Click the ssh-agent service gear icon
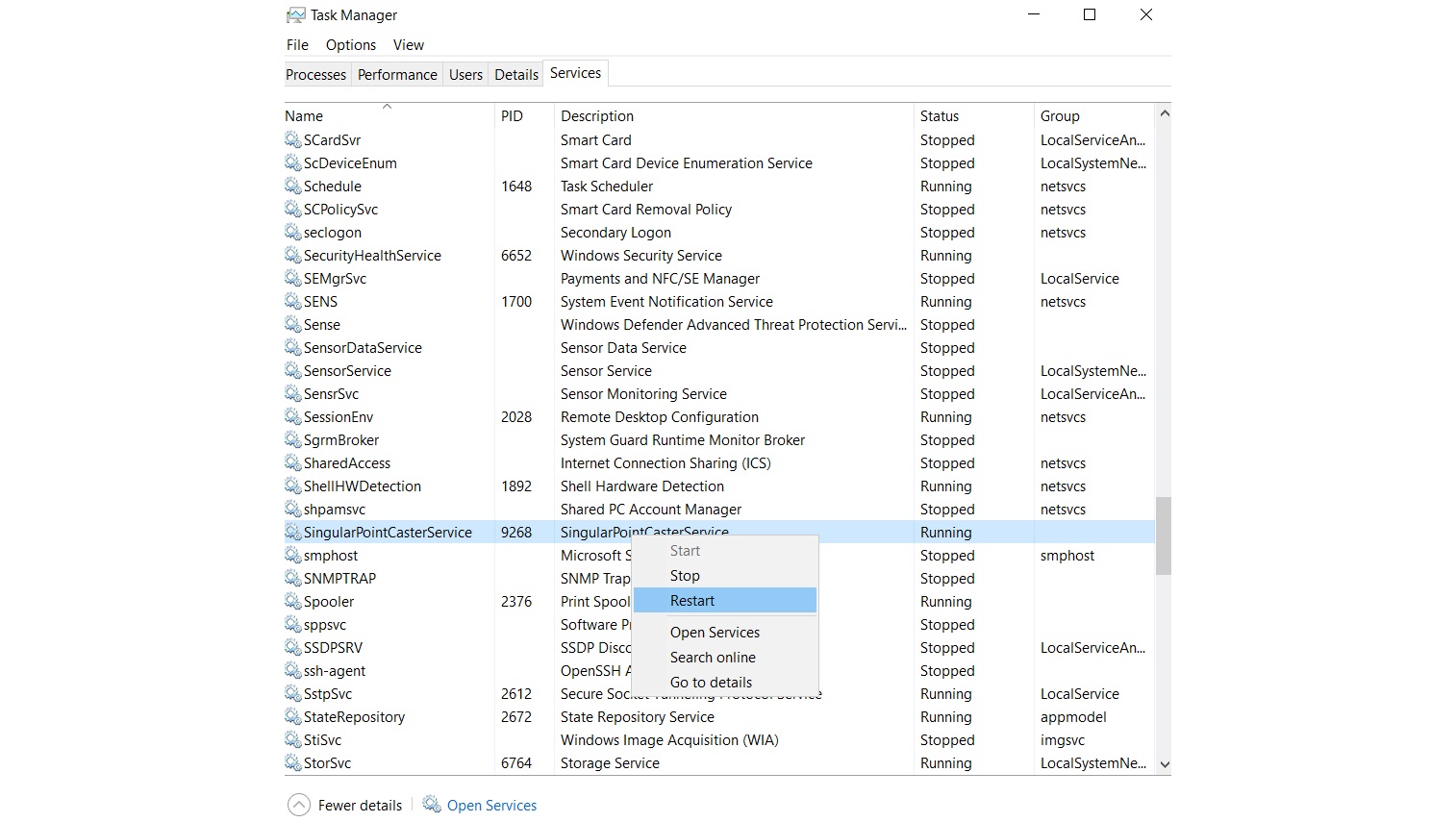Viewport: 1456px width, 822px height. tap(293, 671)
